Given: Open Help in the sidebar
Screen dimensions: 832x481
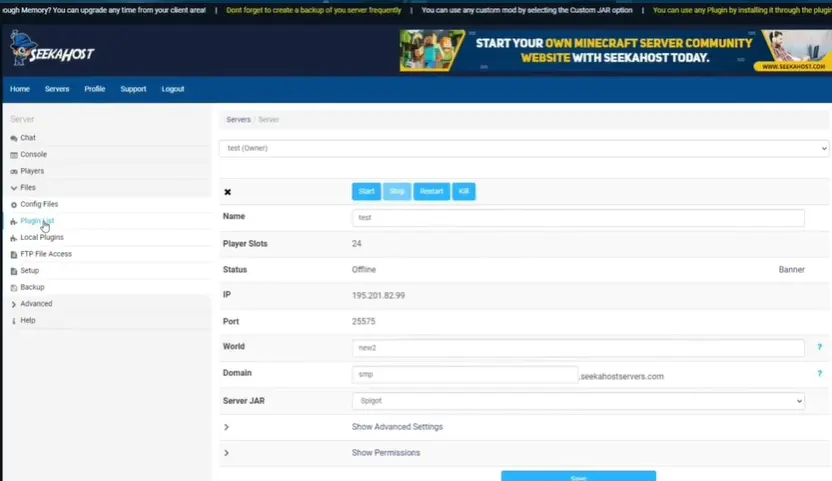Looking at the screenshot, I should [28, 321].
